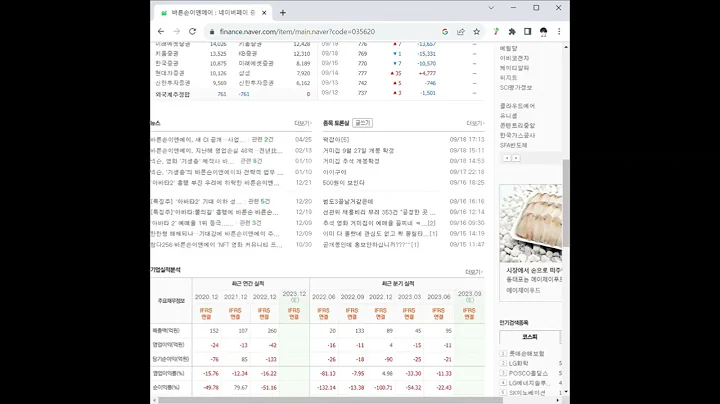
Task: Click the 2020.12 annual column header
Action: tap(206, 297)
